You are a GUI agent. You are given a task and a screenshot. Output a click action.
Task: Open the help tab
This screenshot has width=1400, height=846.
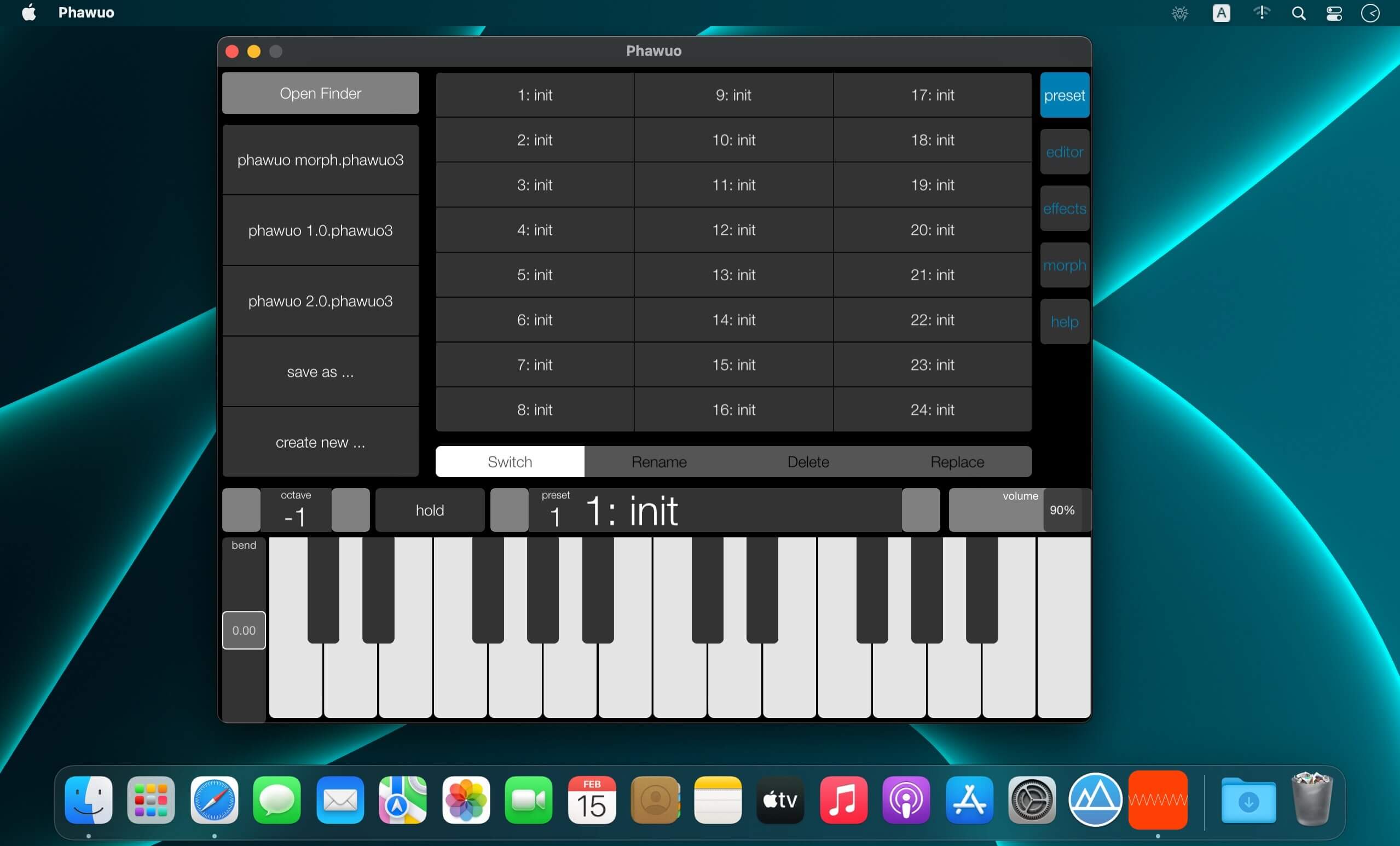point(1065,322)
